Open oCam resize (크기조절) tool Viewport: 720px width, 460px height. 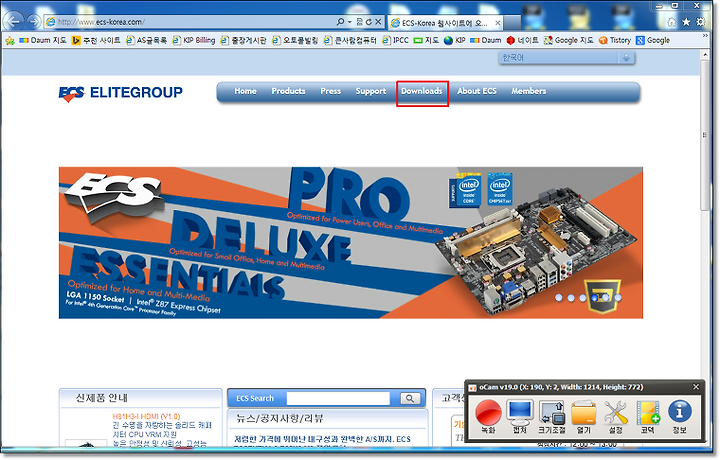[x=551, y=416]
